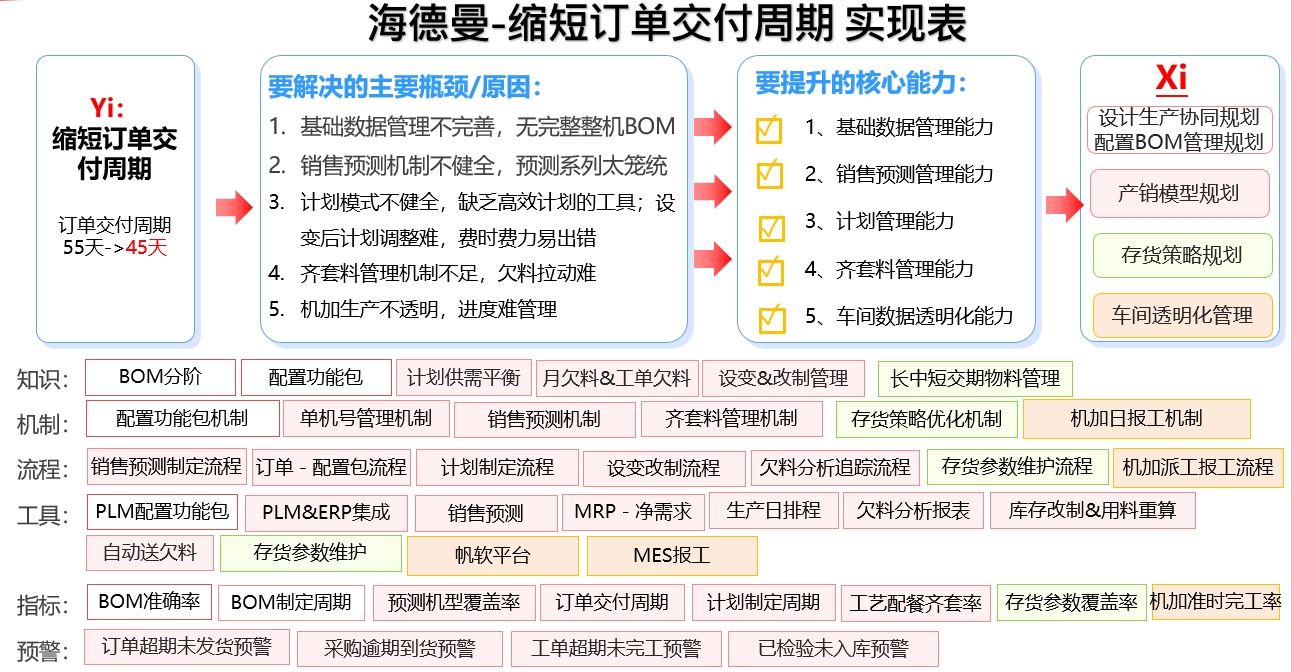Click the 工艺配餐齐套率 box
Image resolution: width=1292 pixels, height=672 pixels.
pyautogui.click(x=916, y=604)
